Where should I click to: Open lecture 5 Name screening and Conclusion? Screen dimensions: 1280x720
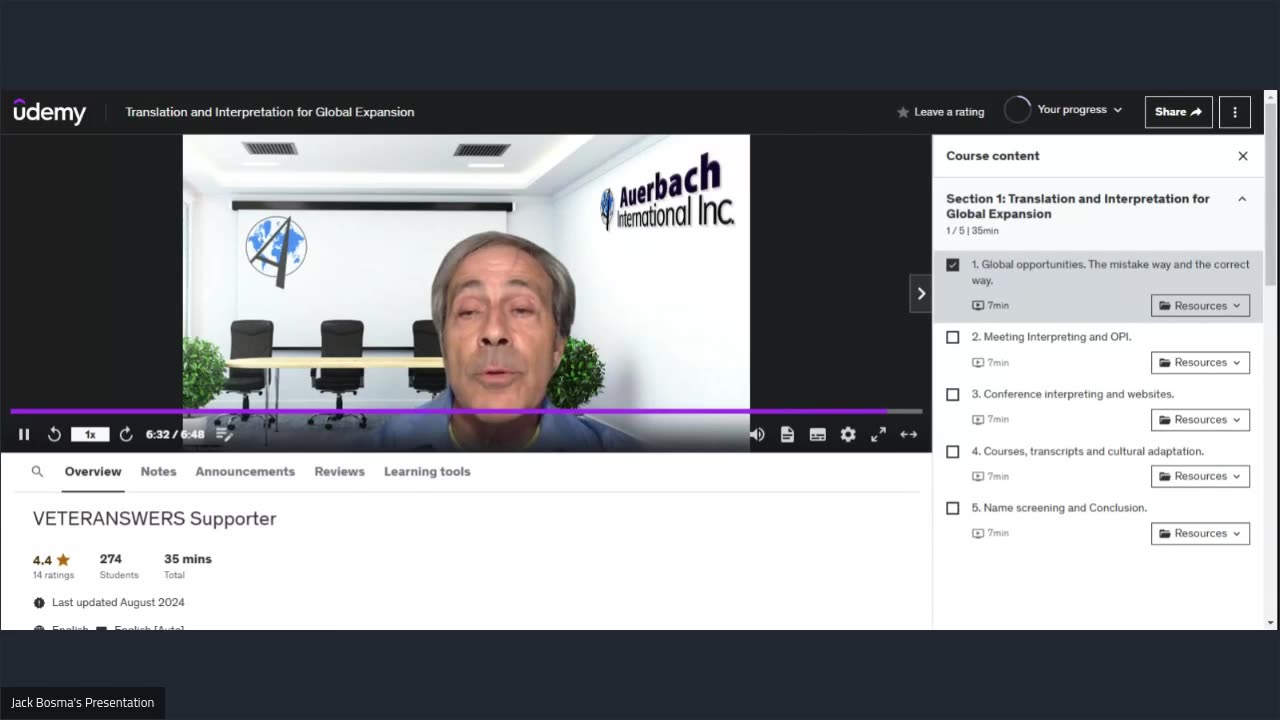coord(1059,508)
